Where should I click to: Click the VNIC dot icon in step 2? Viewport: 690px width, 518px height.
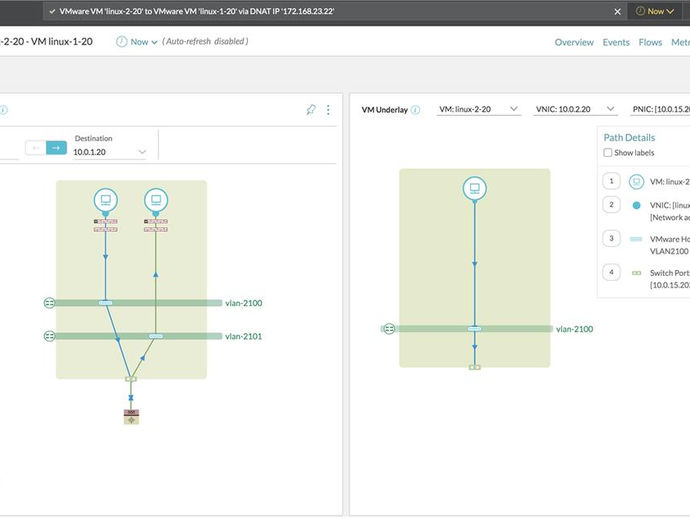pos(636,205)
